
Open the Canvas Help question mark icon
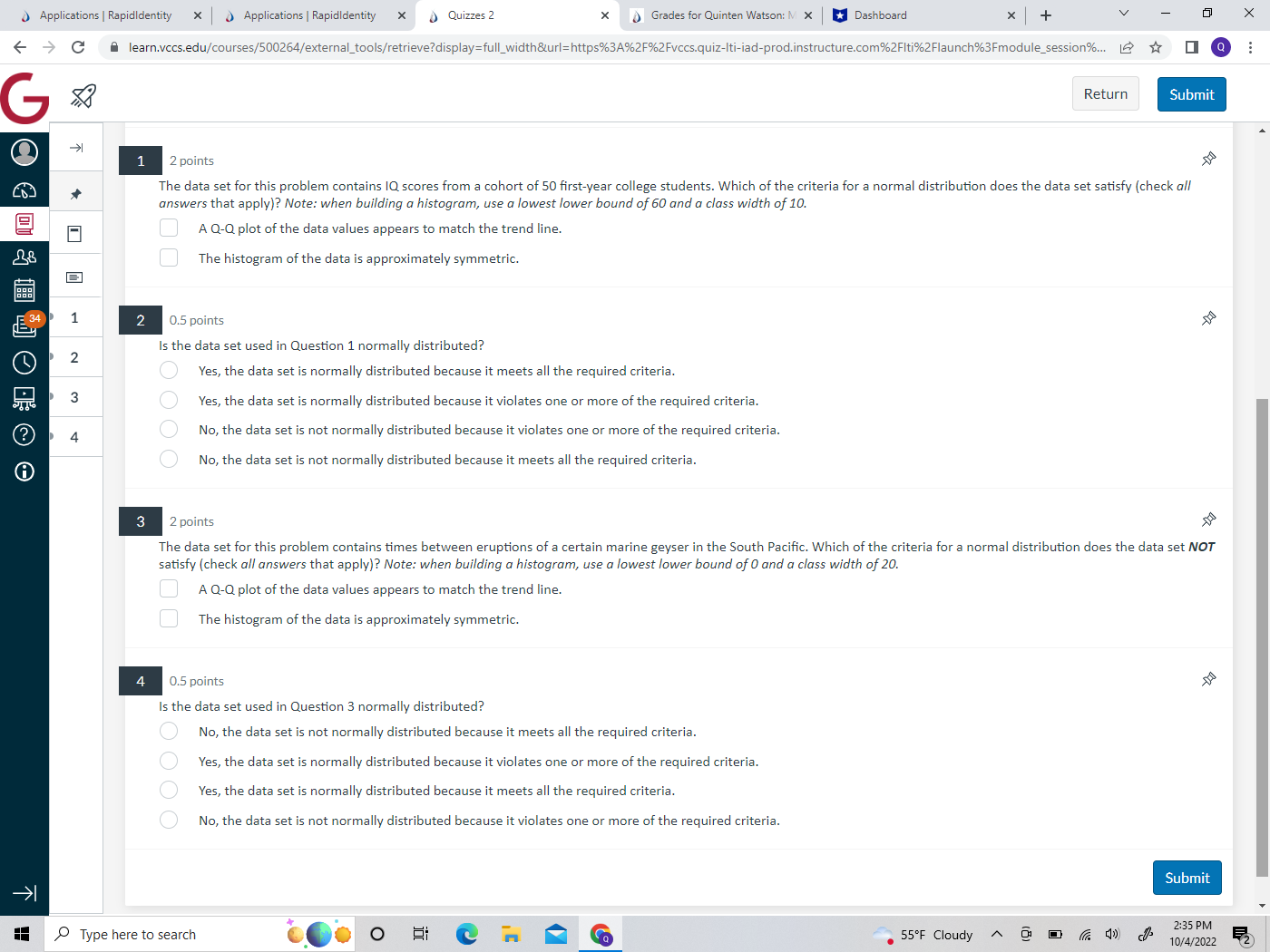pos(24,434)
